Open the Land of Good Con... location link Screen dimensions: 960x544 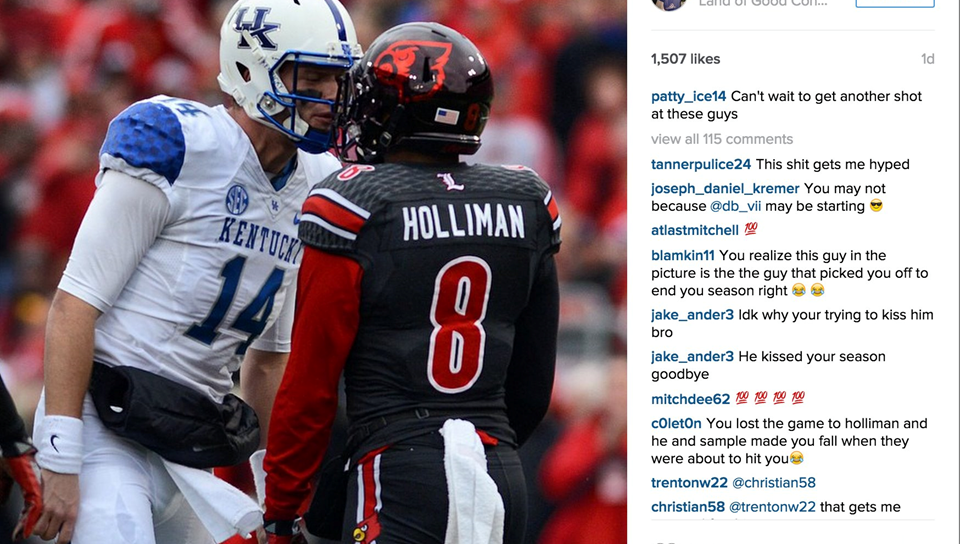[763, 3]
